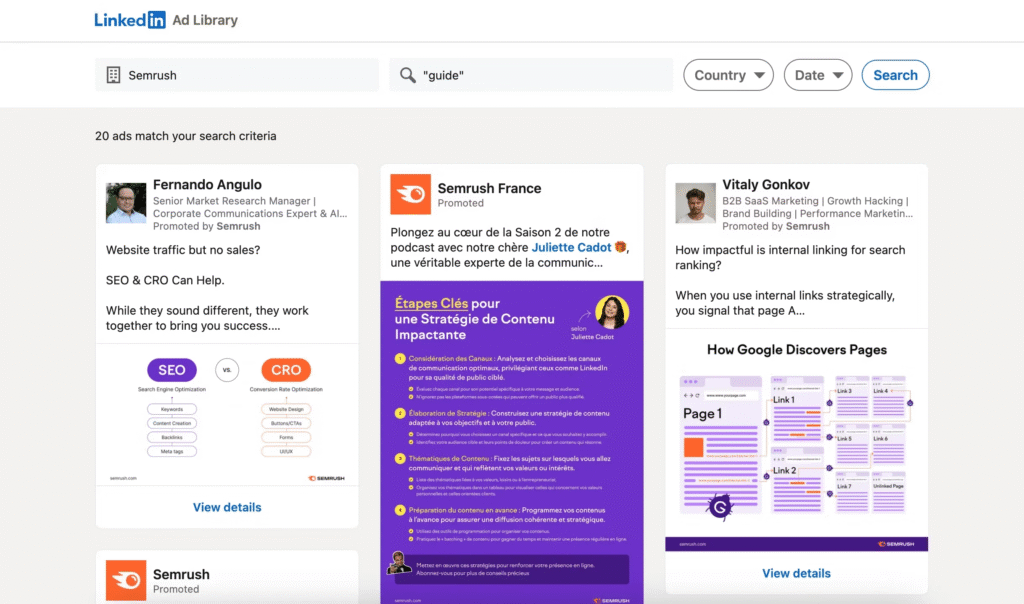The width and height of the screenshot is (1024, 604).
Task: Select "20 ads match your search criteria" text
Action: tap(186, 136)
